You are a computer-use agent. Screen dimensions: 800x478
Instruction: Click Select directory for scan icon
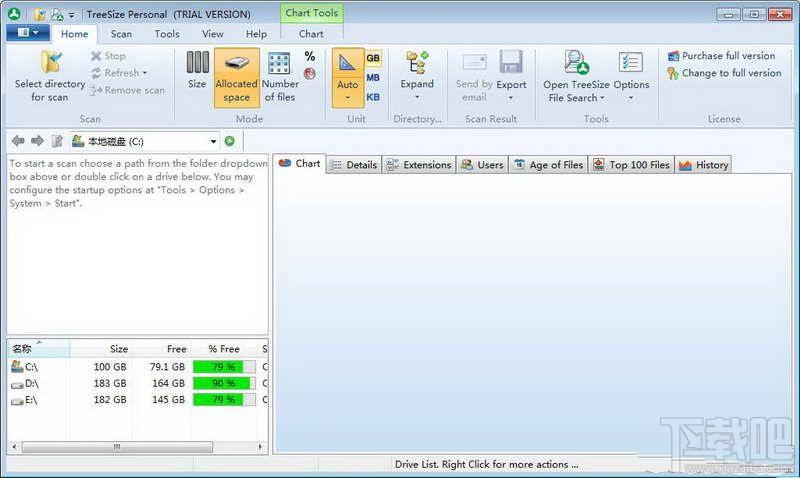tap(51, 62)
